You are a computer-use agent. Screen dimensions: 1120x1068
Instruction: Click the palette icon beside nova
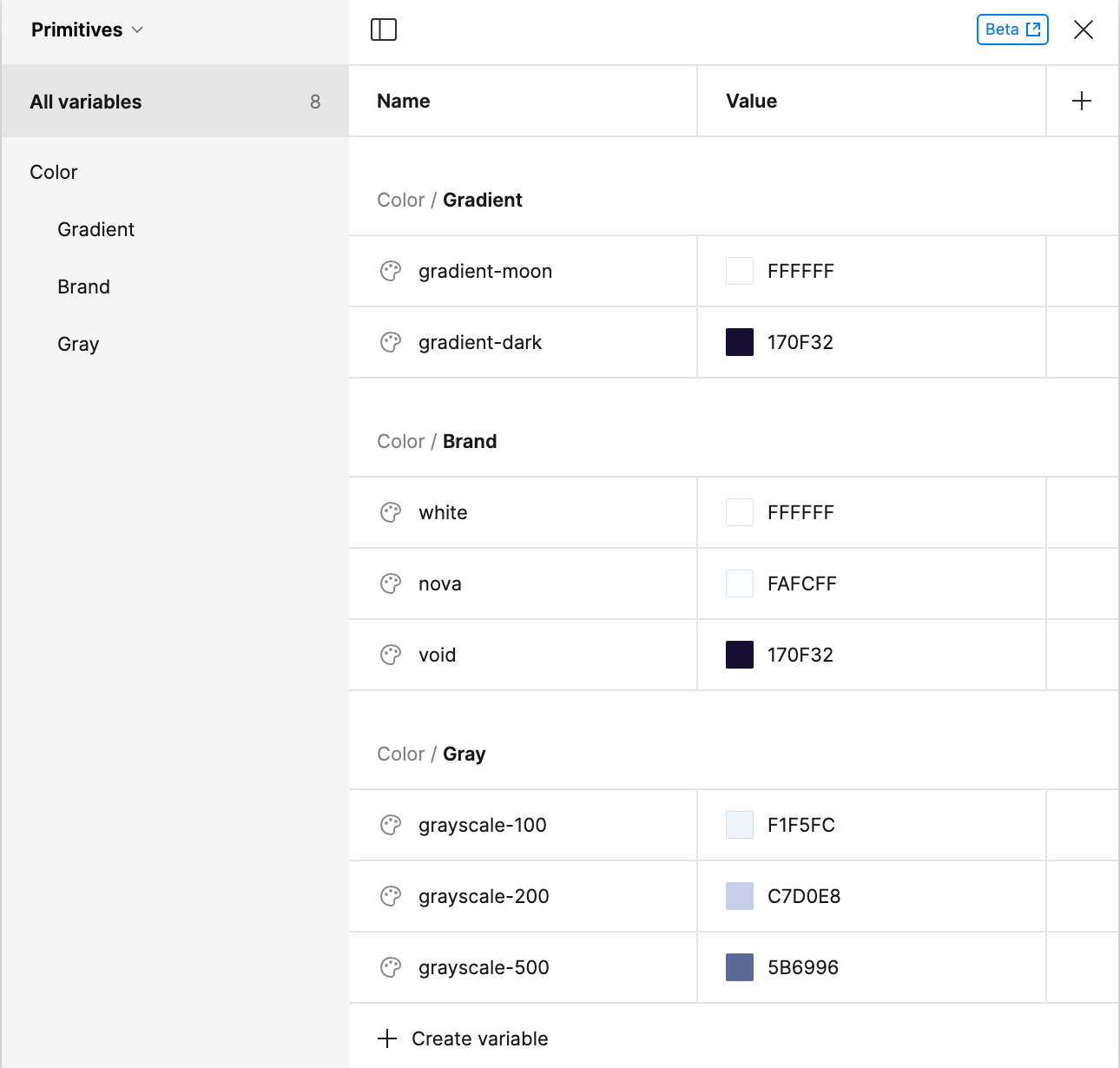tap(391, 583)
